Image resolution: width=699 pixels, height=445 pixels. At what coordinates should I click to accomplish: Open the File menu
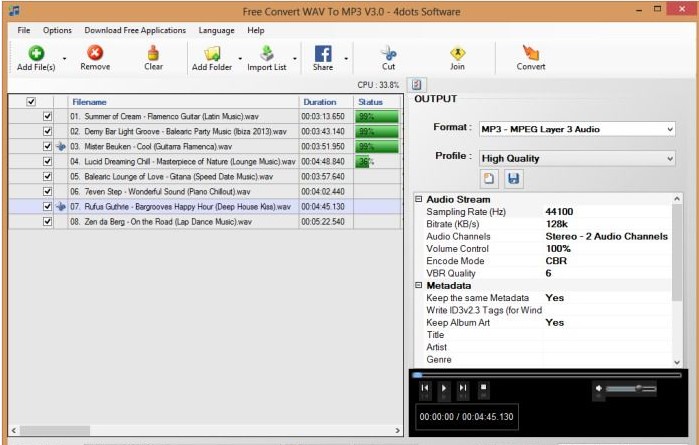(24, 30)
